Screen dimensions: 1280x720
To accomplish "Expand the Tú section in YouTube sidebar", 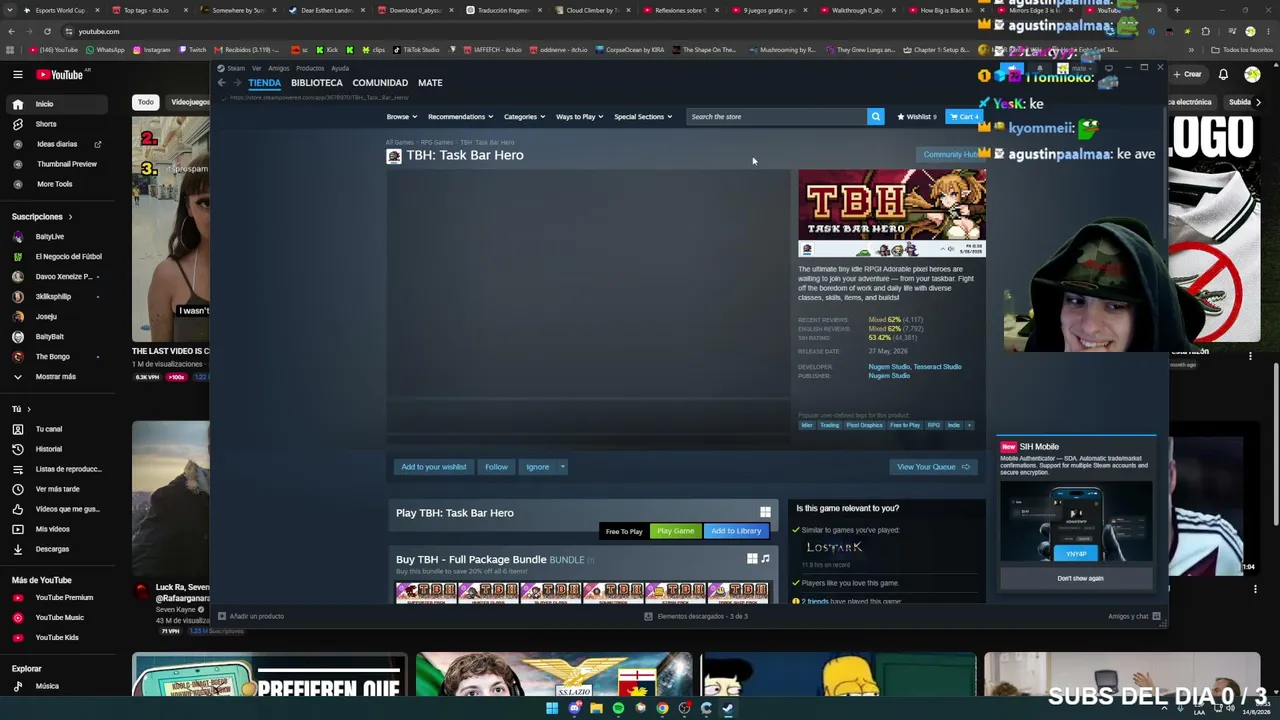I will pyautogui.click(x=21, y=409).
